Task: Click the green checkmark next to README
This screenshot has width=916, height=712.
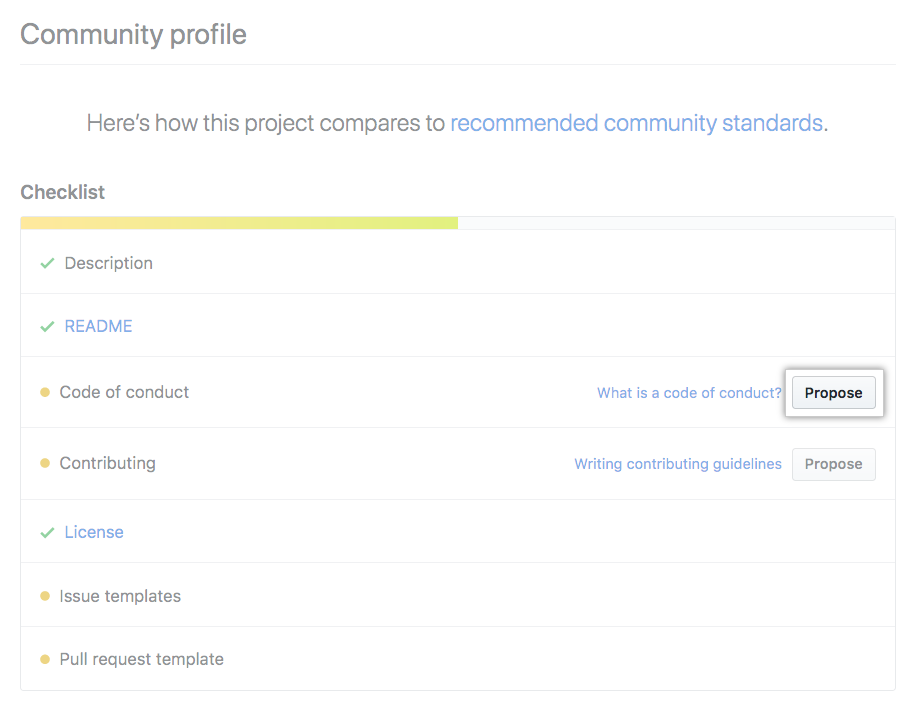Action: [46, 327]
